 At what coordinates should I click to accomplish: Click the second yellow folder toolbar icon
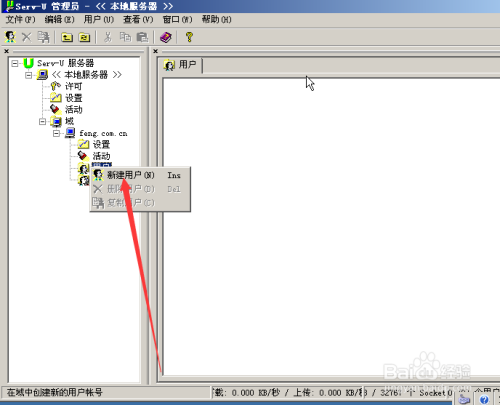pyautogui.click(x=84, y=37)
